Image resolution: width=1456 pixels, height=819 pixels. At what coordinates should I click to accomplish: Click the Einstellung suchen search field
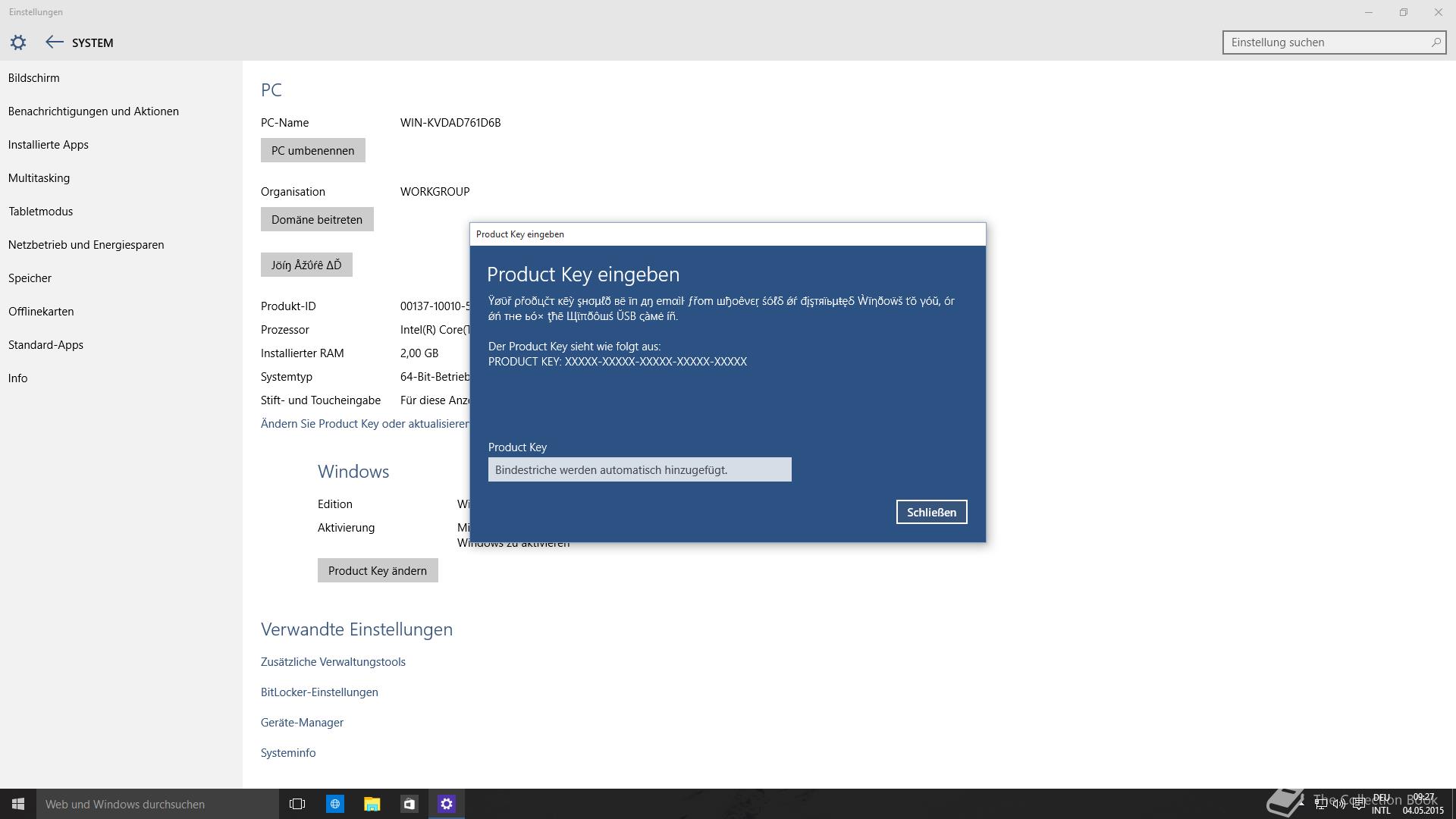[1334, 42]
